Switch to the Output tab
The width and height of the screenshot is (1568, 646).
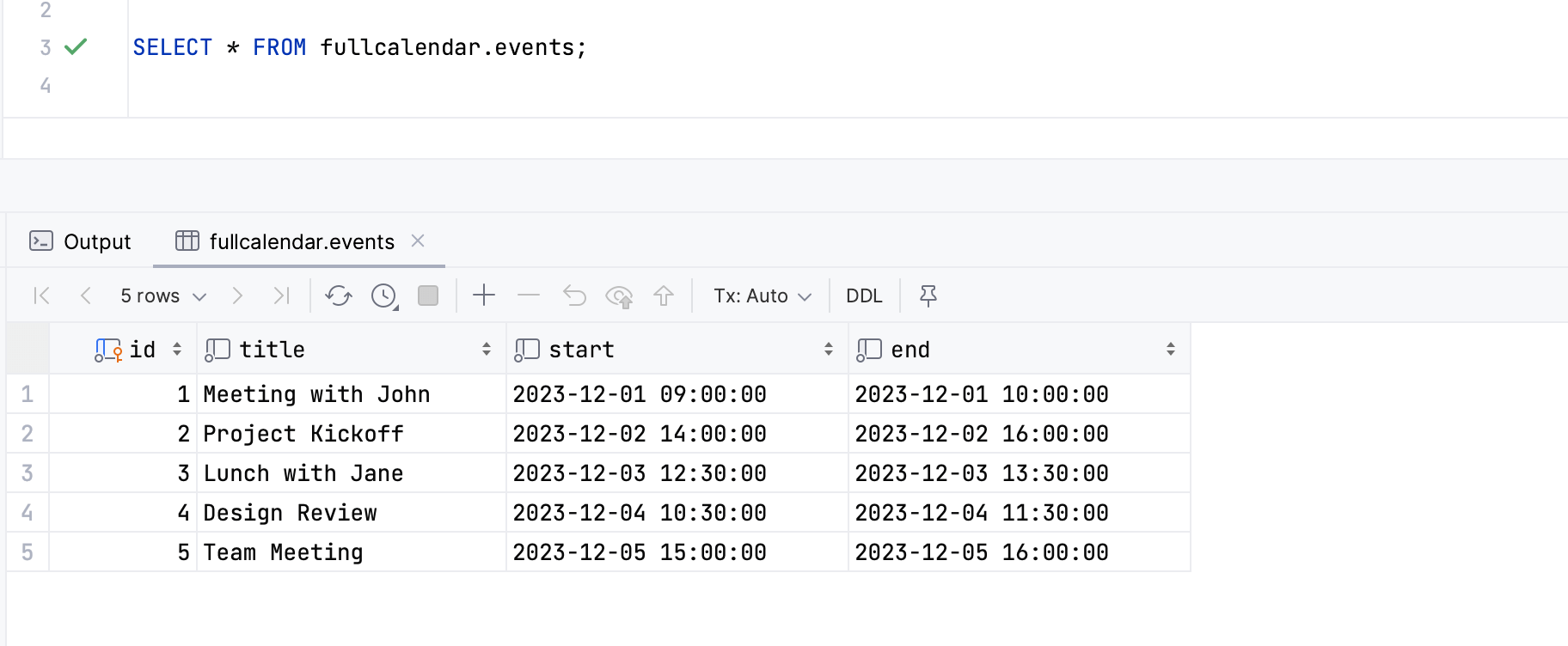click(x=81, y=241)
